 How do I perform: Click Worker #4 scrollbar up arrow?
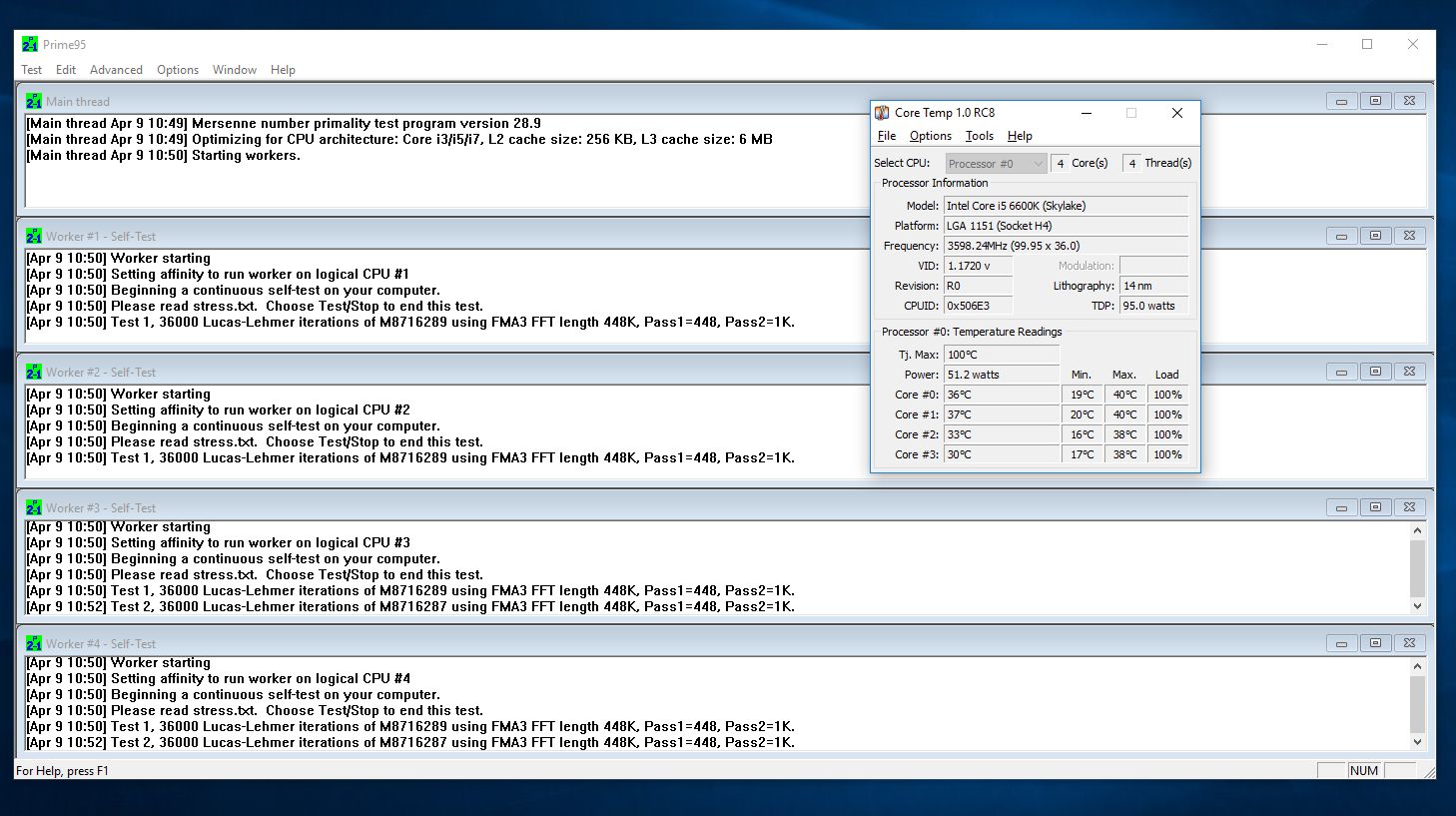coord(1417,666)
